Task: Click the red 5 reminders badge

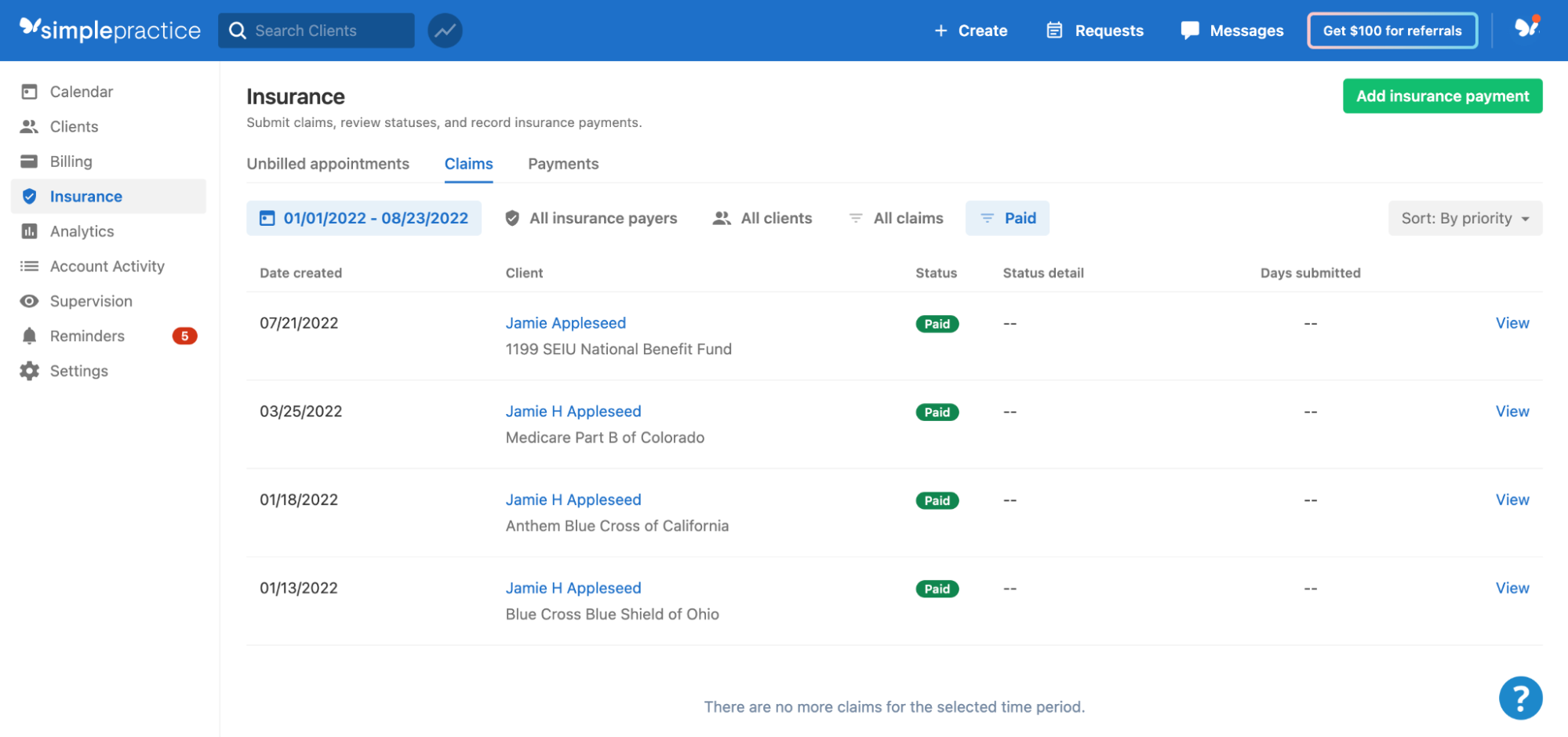Action: 184,336
